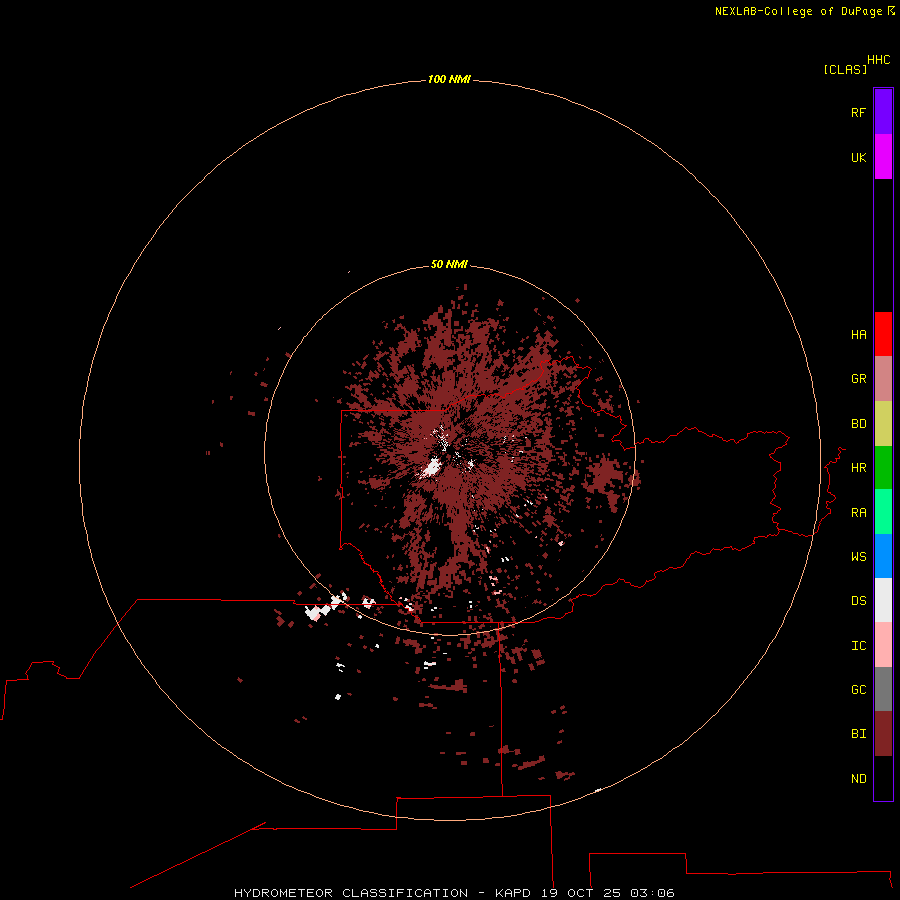Click the BI label in legend
This screenshot has width=900, height=900.
coord(858,734)
